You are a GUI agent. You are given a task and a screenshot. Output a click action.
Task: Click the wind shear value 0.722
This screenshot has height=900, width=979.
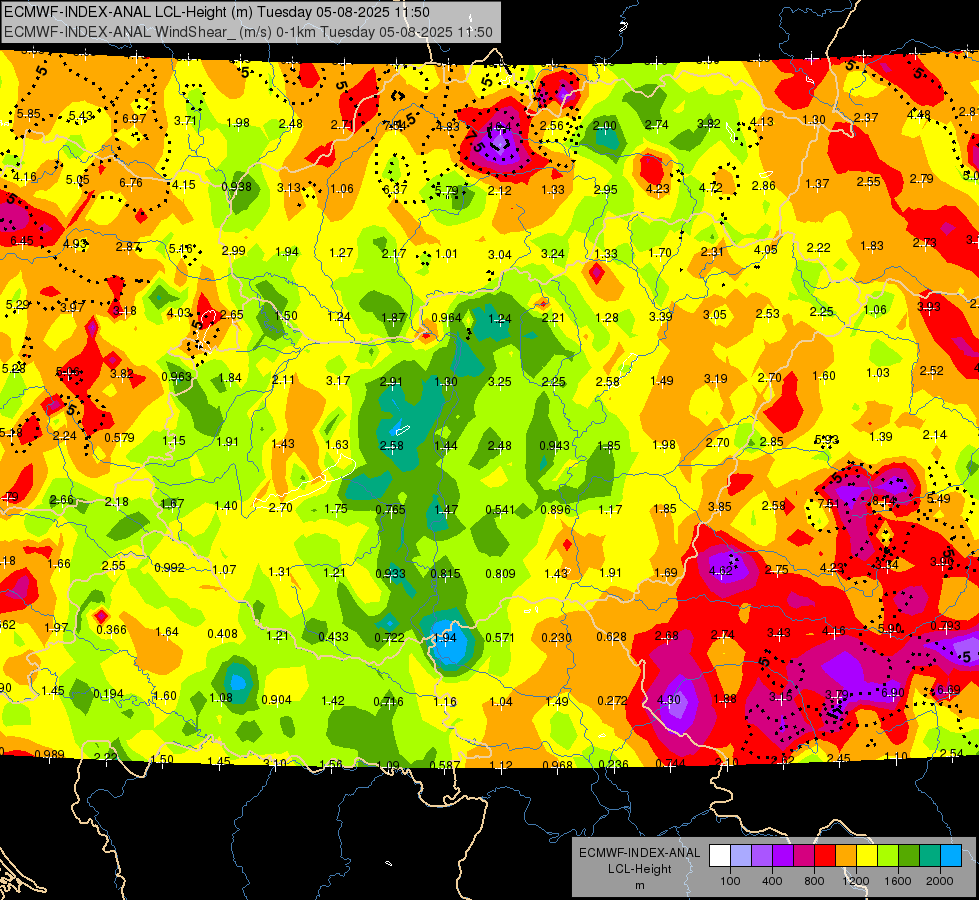pyautogui.click(x=389, y=638)
